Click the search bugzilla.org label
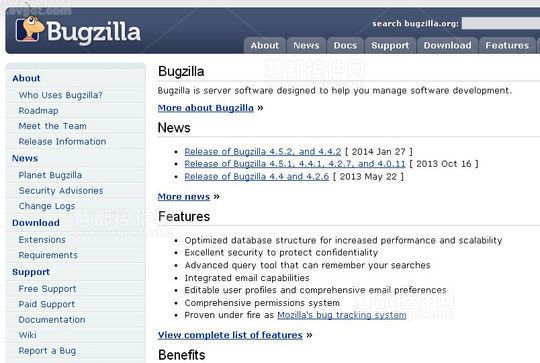Viewport: 540px width, 363px height. pyautogui.click(x=416, y=23)
